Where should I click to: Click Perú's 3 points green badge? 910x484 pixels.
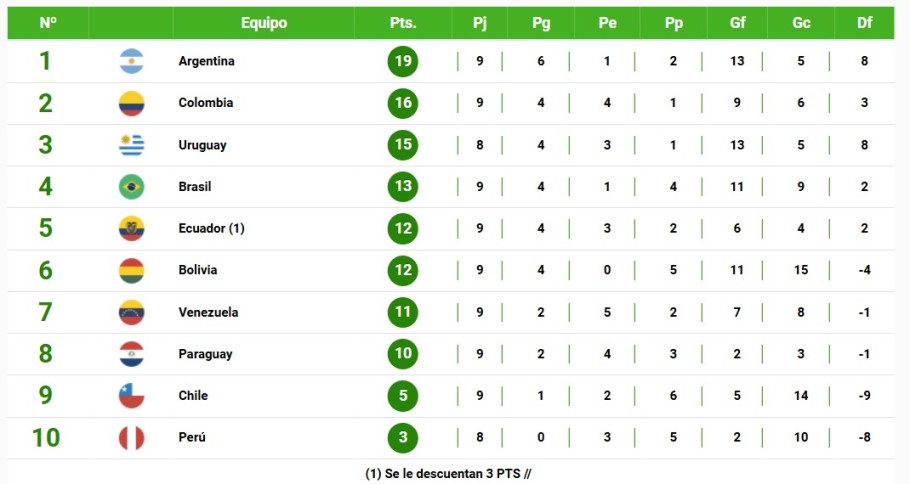click(x=403, y=437)
